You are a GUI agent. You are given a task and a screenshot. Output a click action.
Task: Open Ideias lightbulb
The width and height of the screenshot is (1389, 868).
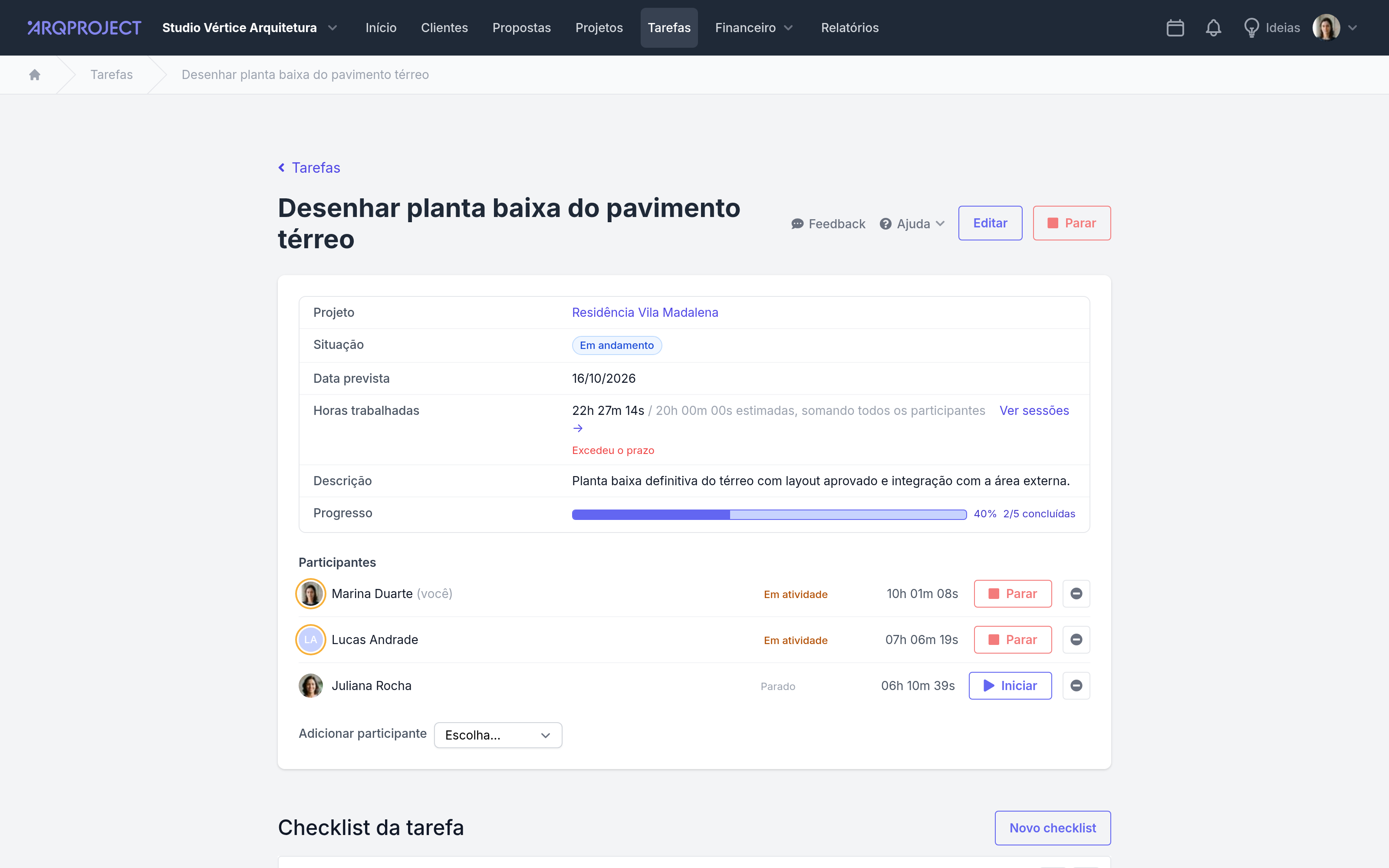pos(1271,27)
